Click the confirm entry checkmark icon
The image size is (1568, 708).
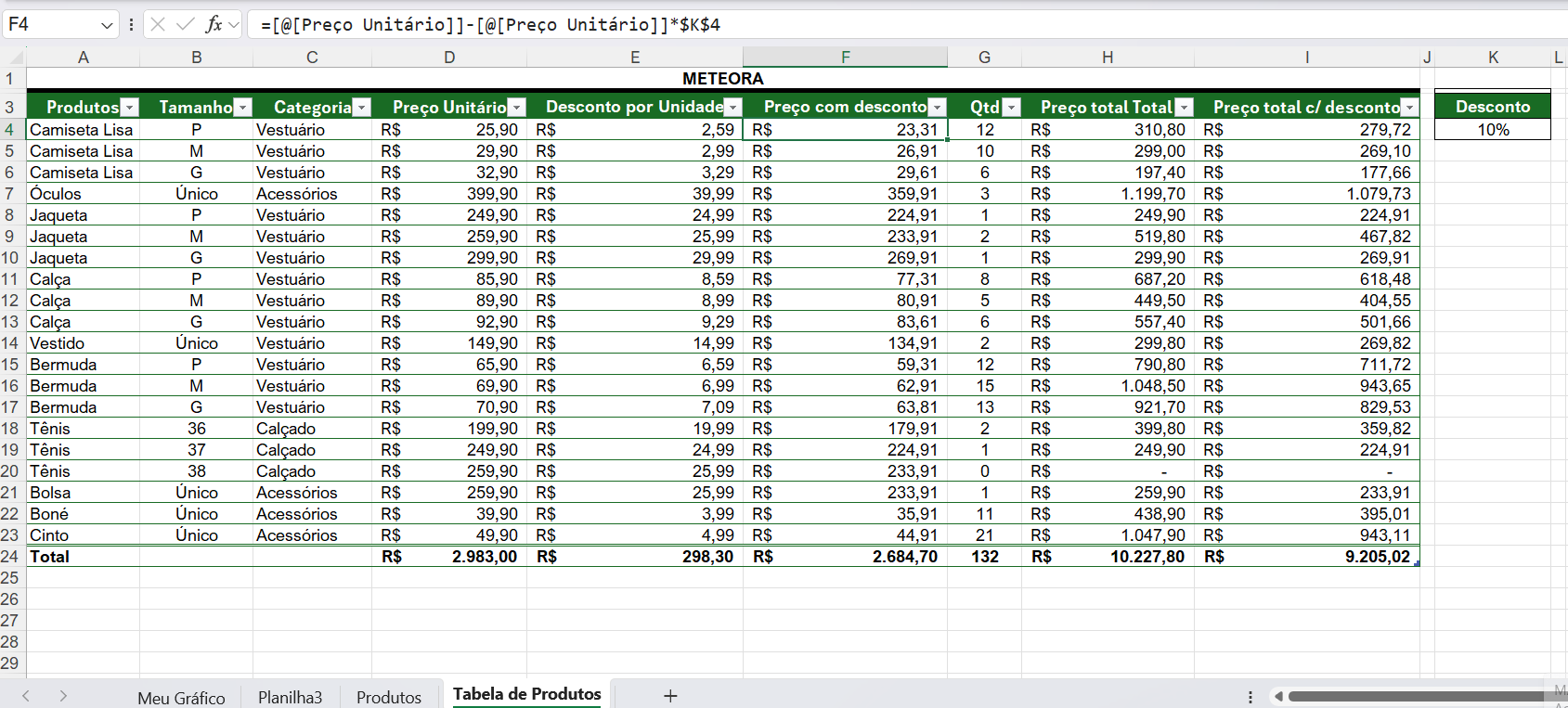186,24
